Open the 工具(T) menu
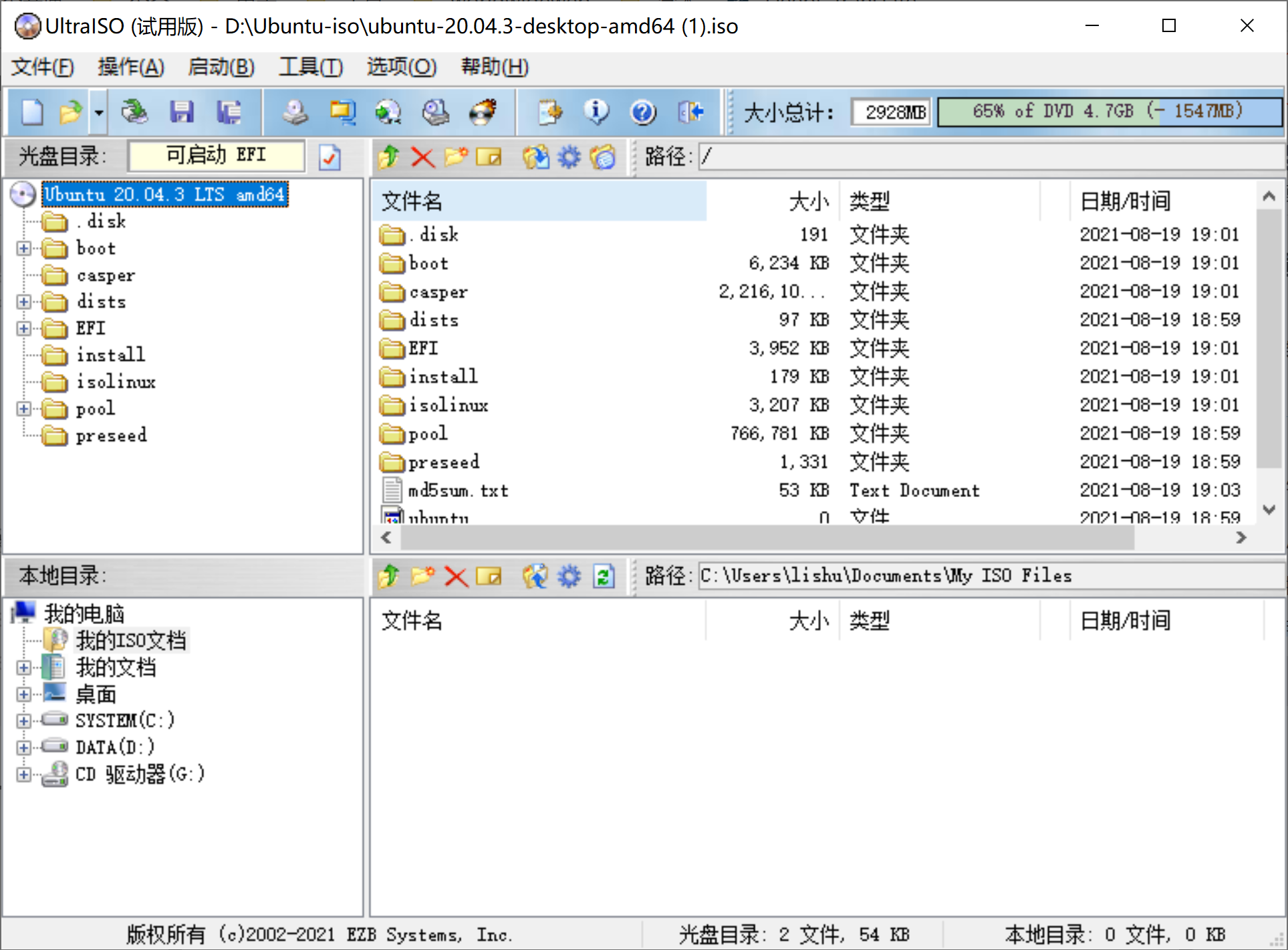The image size is (1288, 950). (310, 67)
